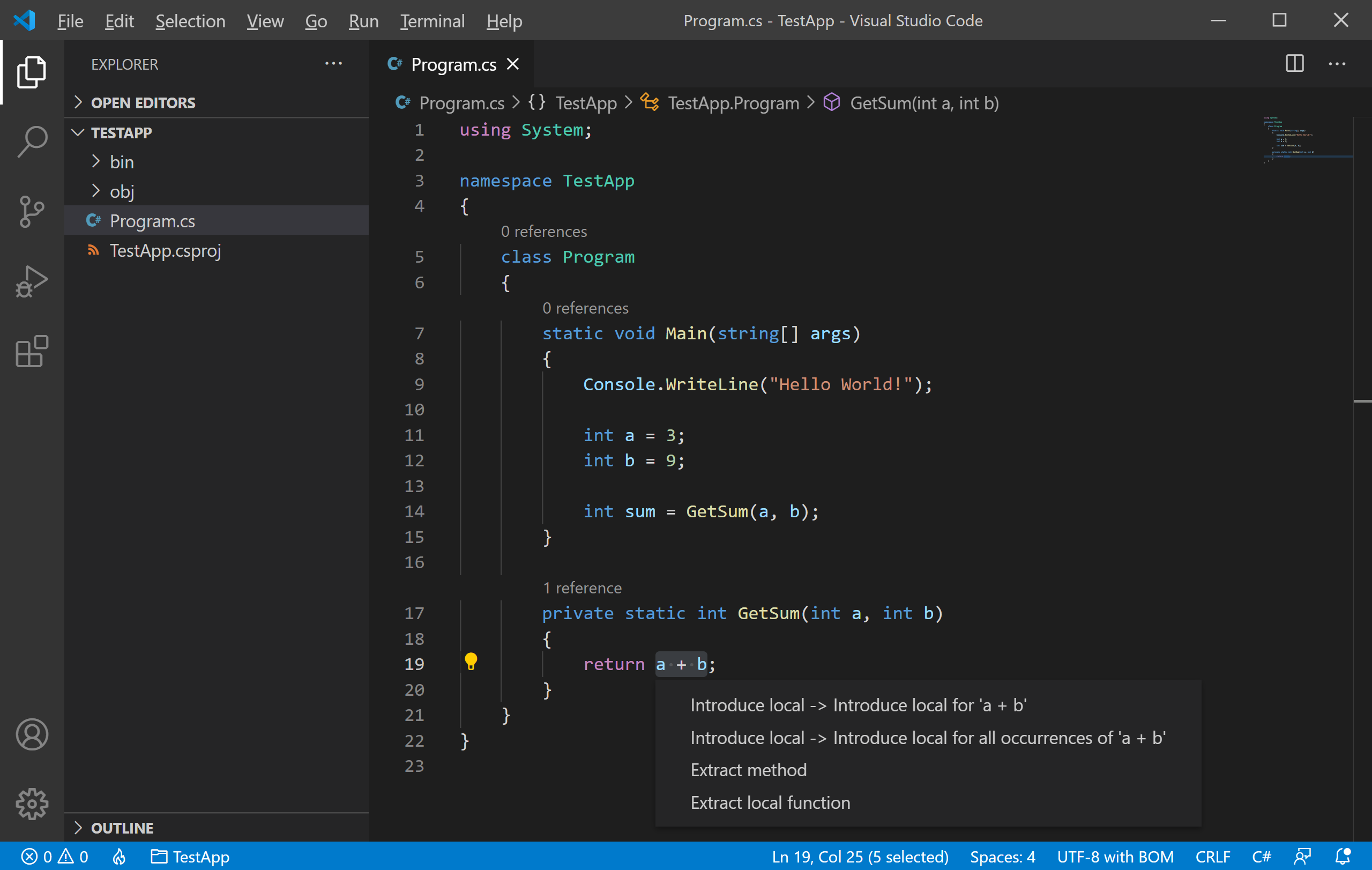Click the Split Editor Right icon

click(x=1294, y=64)
